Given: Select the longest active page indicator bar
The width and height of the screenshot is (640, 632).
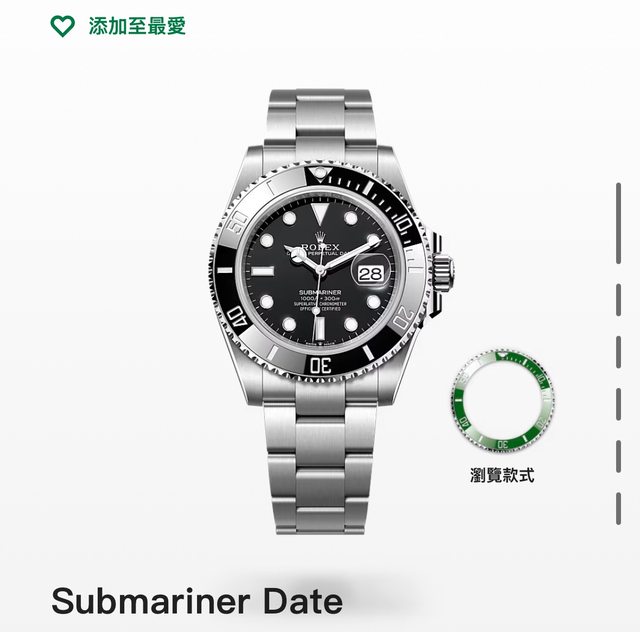Looking at the screenshot, I should [618, 223].
